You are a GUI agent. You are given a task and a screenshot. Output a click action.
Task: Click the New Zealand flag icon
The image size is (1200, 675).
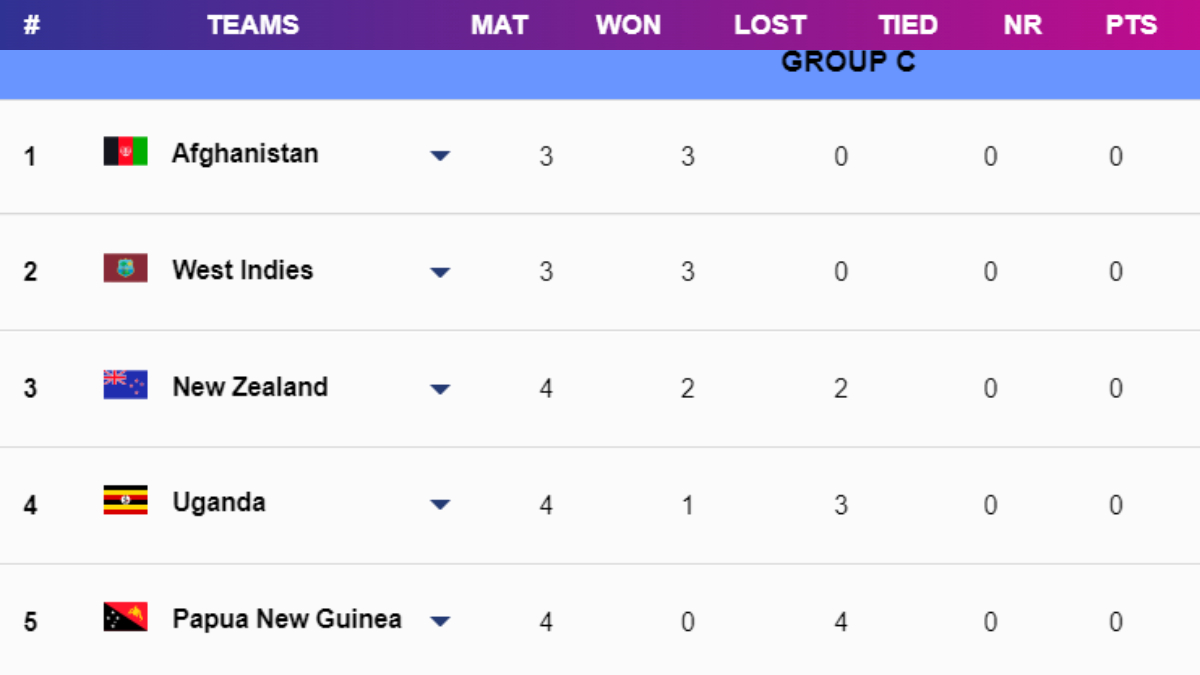tap(124, 386)
